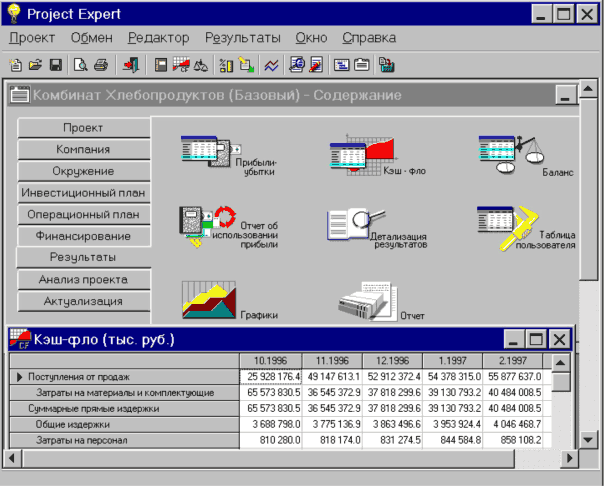Screen dimensions: 604x486
Task: Click the horizontal scrollbar right arrow
Action: [x=570, y=458]
